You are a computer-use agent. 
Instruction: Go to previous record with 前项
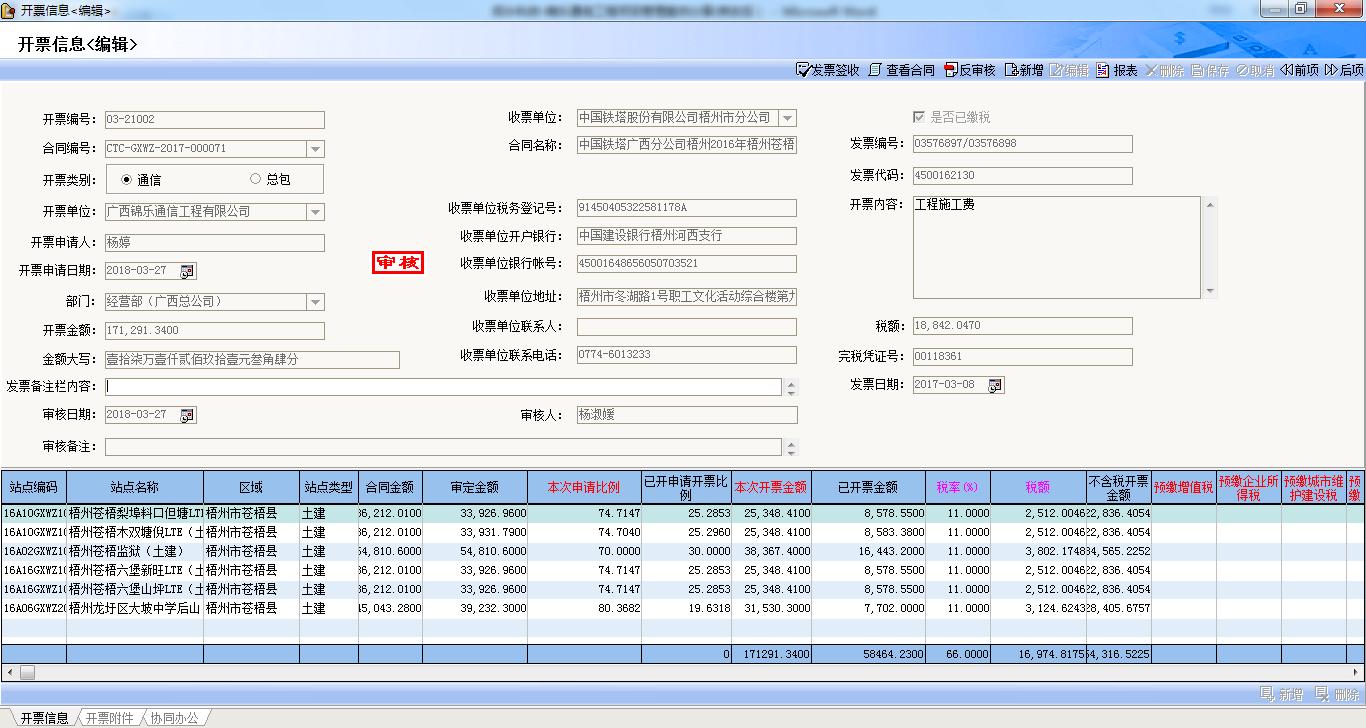1299,70
